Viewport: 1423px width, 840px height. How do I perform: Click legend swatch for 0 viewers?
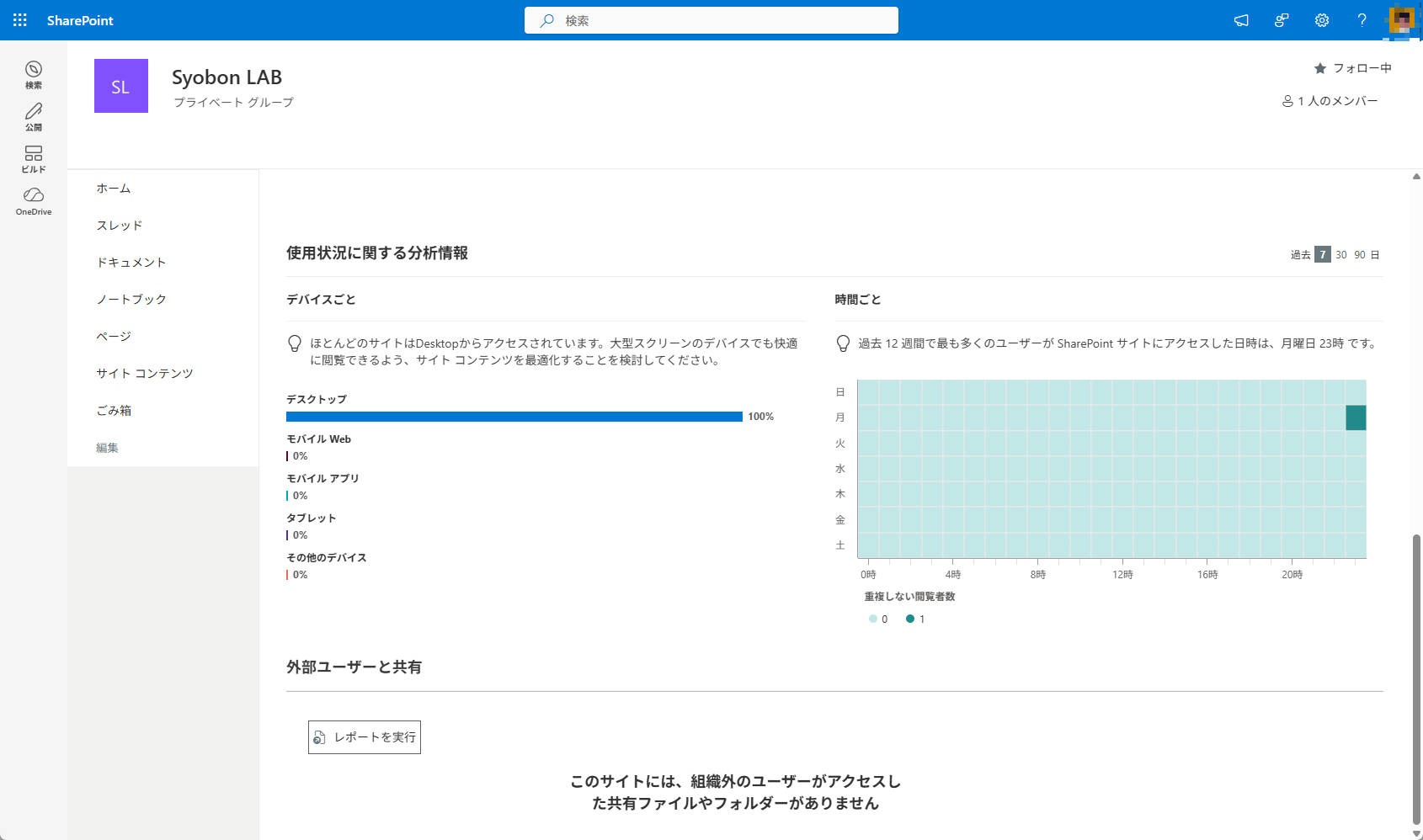pos(873,619)
